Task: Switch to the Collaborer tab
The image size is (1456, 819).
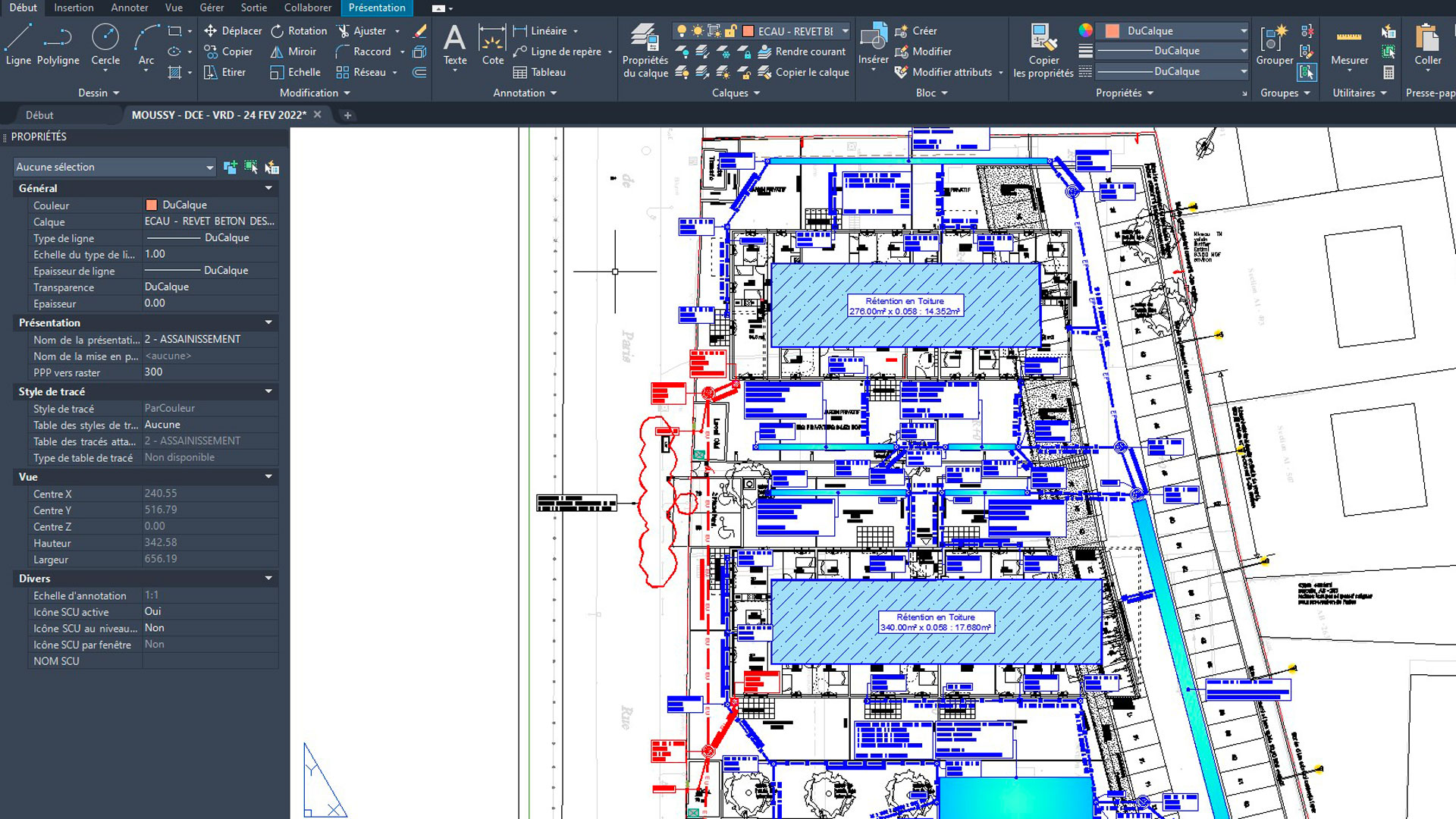Action: (x=308, y=8)
